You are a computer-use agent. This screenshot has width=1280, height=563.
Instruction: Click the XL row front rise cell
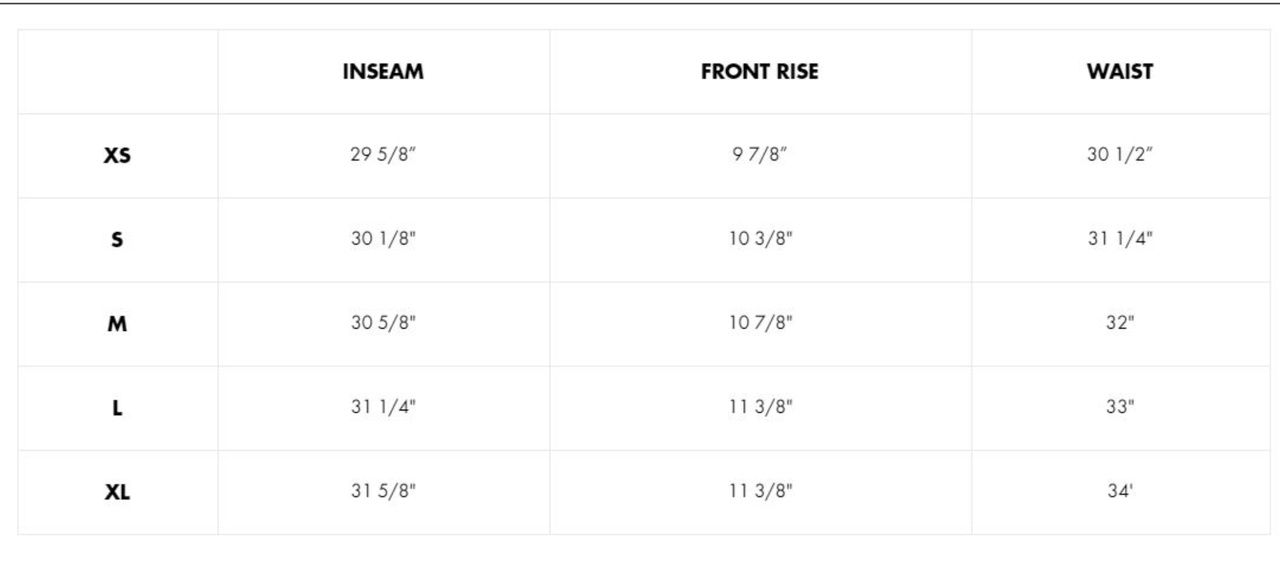pyautogui.click(x=760, y=492)
